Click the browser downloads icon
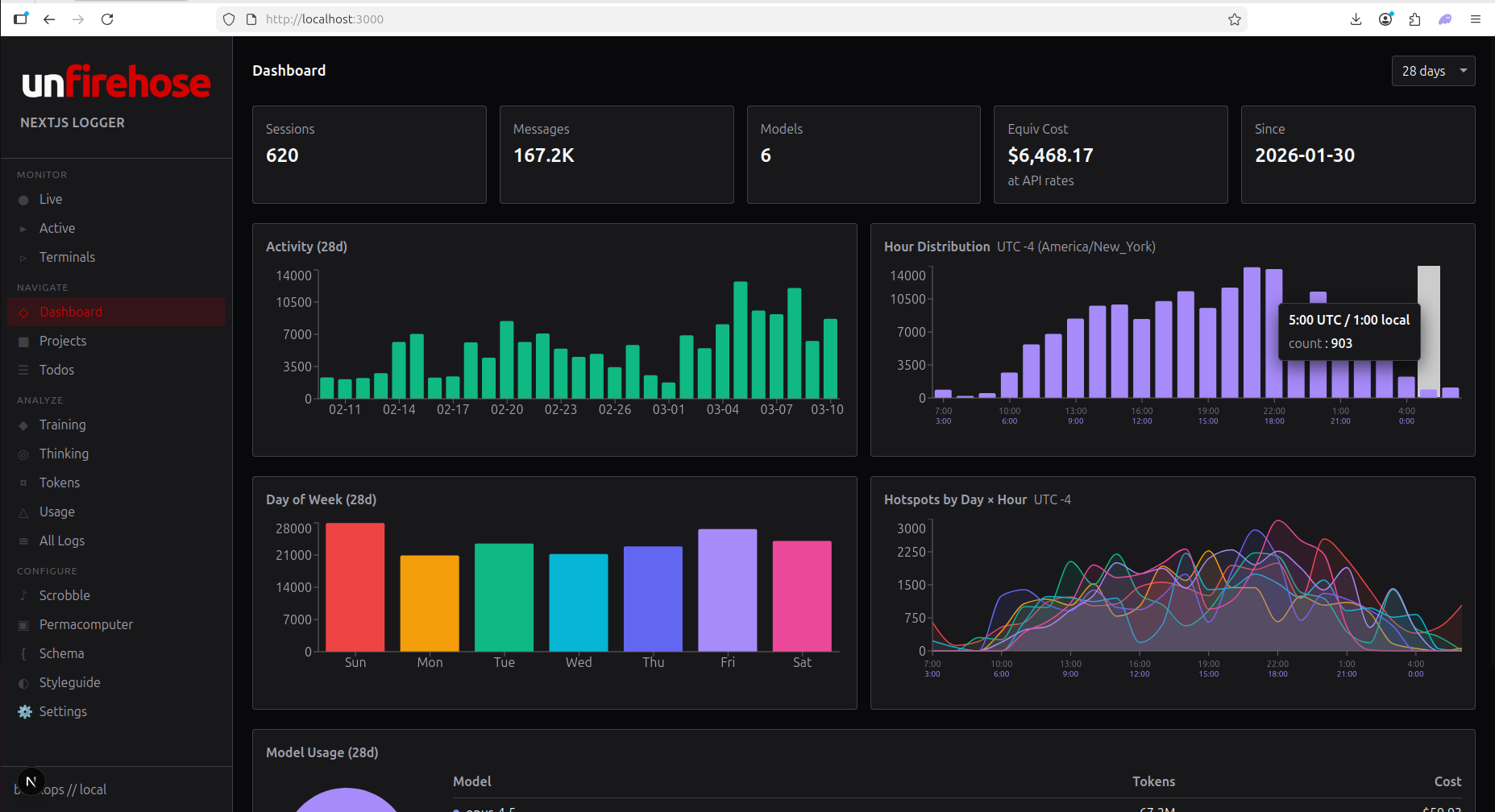 click(x=1356, y=19)
